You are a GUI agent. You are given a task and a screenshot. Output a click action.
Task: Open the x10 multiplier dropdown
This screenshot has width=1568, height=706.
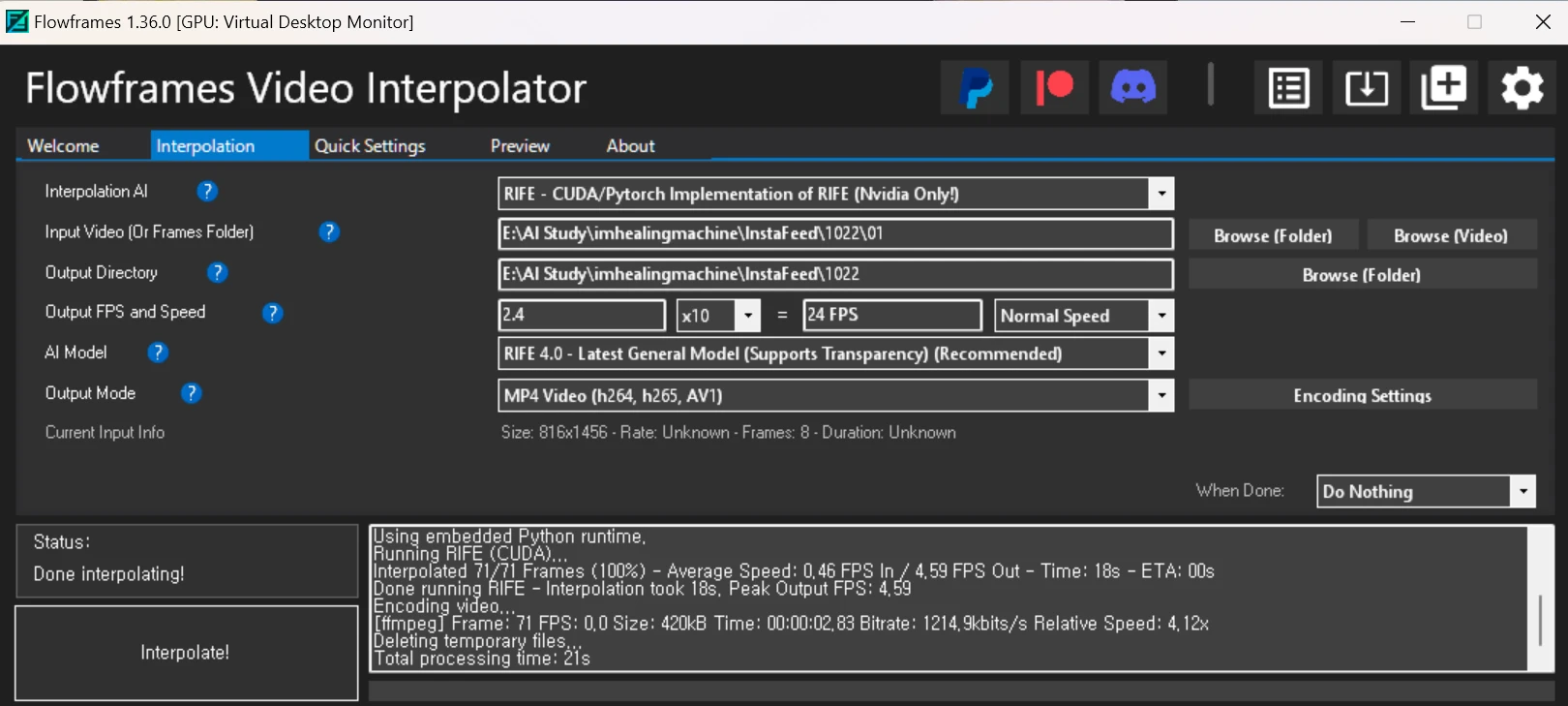coord(747,316)
